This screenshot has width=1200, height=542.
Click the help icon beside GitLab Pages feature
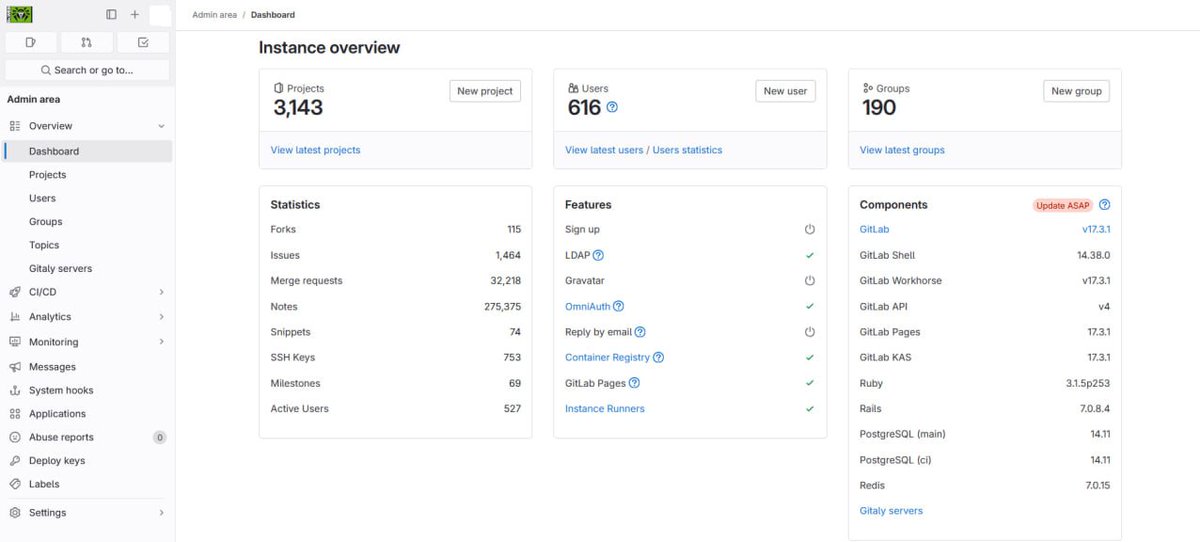pos(634,383)
